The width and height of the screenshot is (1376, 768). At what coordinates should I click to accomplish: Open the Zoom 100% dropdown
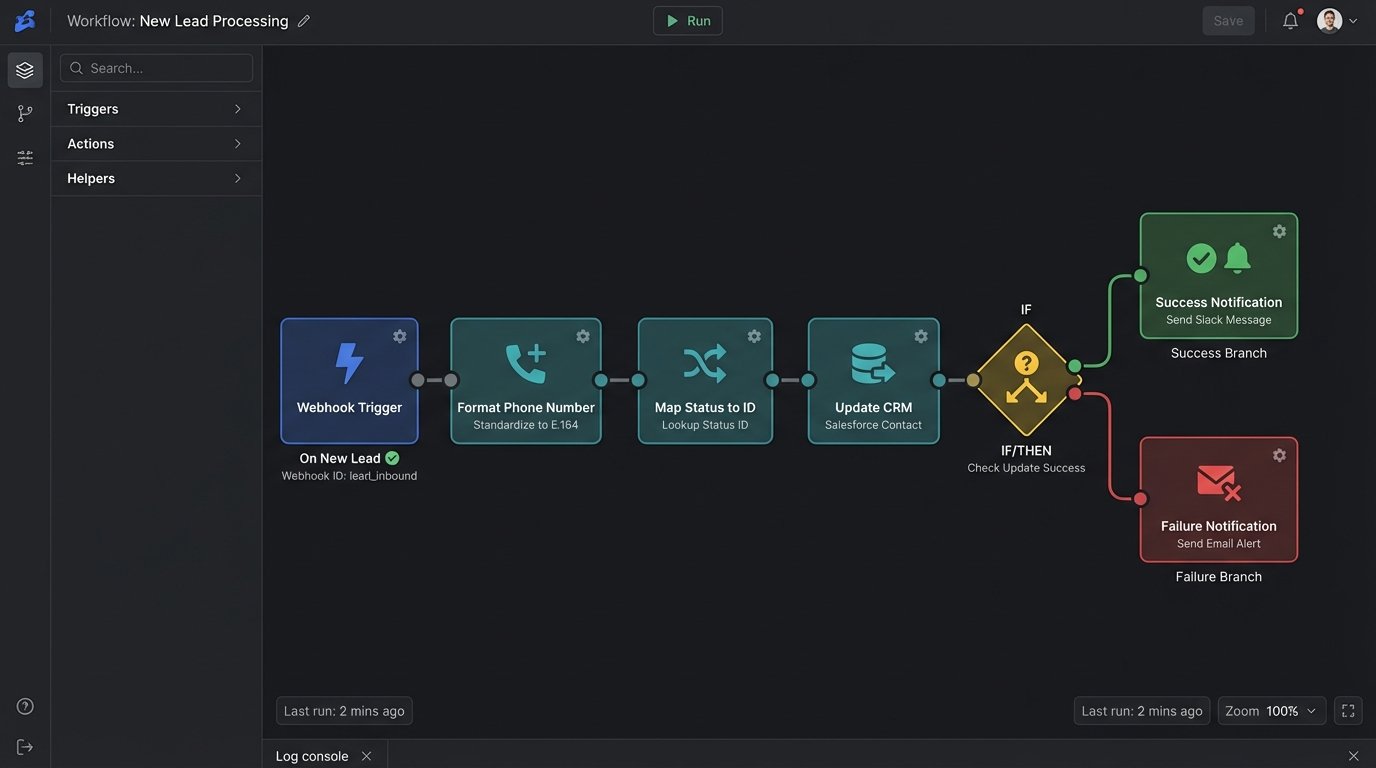1272,709
